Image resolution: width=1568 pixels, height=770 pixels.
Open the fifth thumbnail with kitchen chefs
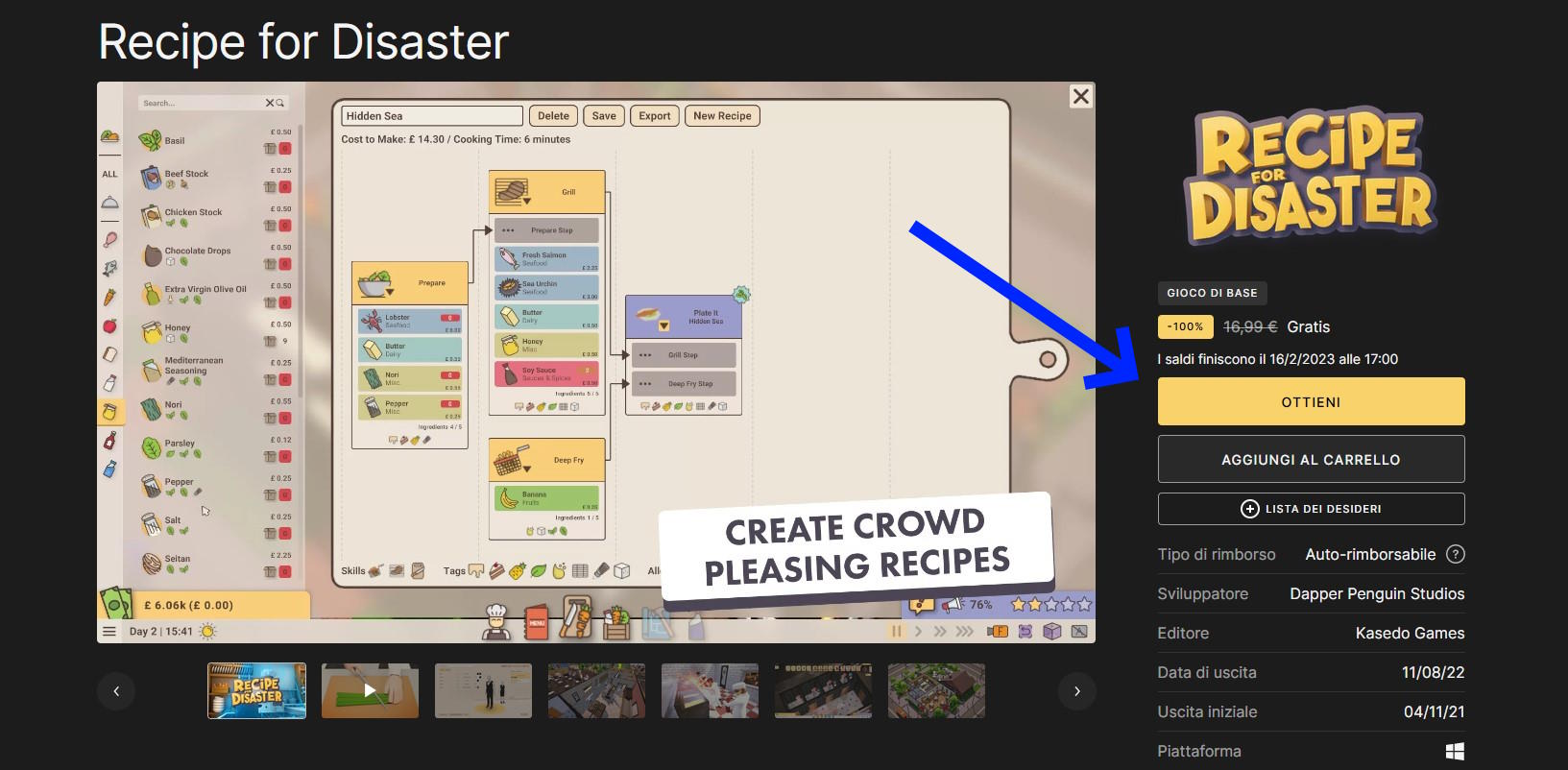[710, 690]
